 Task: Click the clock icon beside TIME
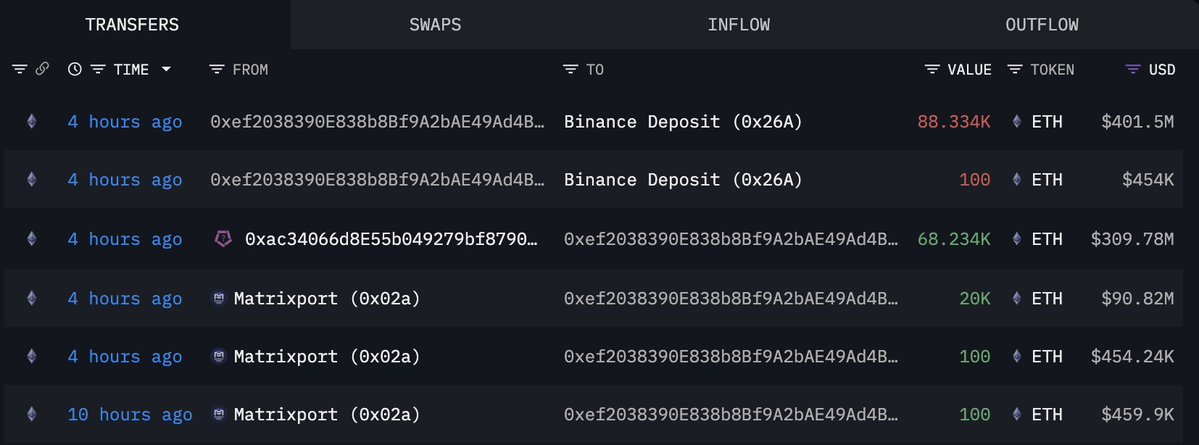tap(74, 70)
